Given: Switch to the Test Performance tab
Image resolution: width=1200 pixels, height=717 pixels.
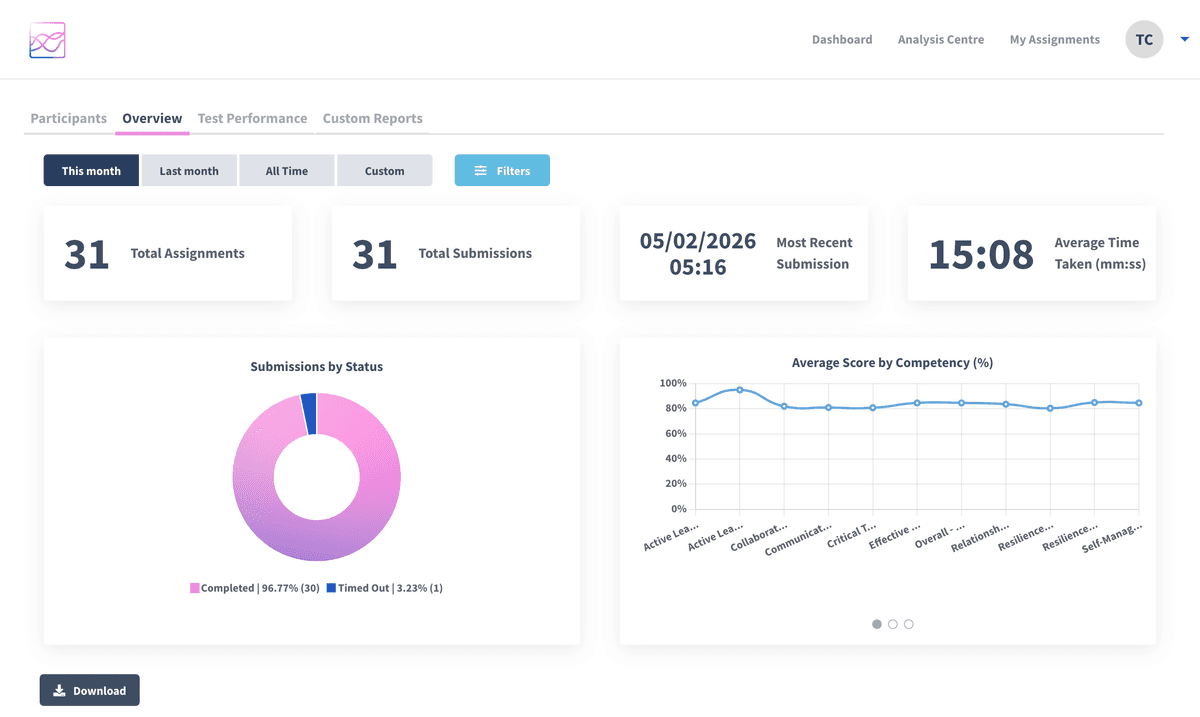Looking at the screenshot, I should click(252, 118).
